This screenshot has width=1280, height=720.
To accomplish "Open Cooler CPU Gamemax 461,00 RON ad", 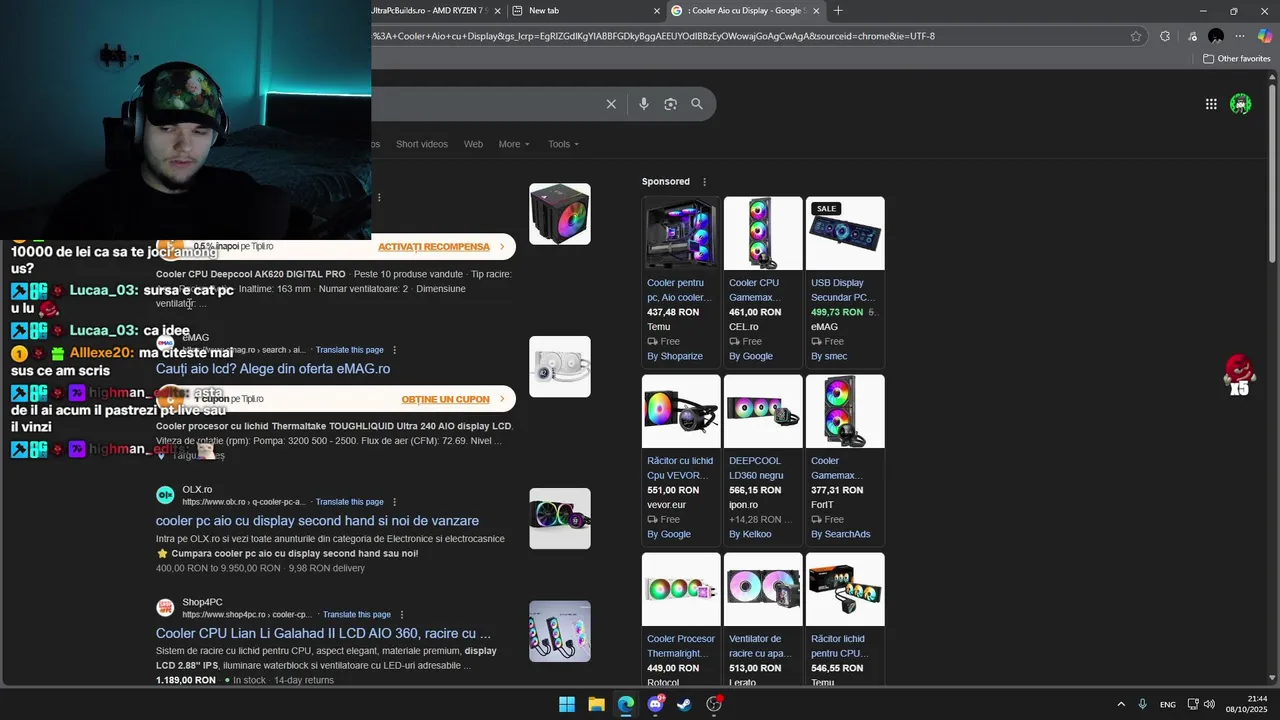I will point(763,280).
